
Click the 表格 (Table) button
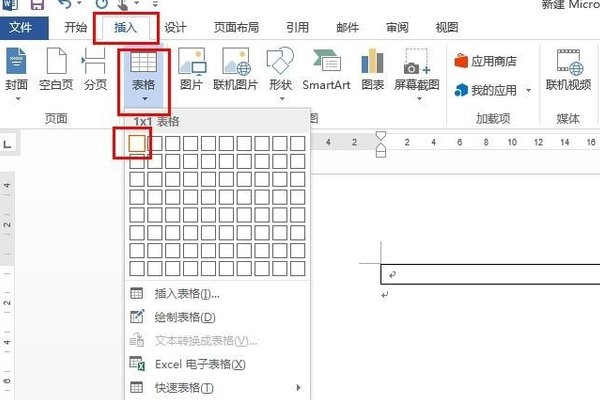pyautogui.click(x=143, y=78)
